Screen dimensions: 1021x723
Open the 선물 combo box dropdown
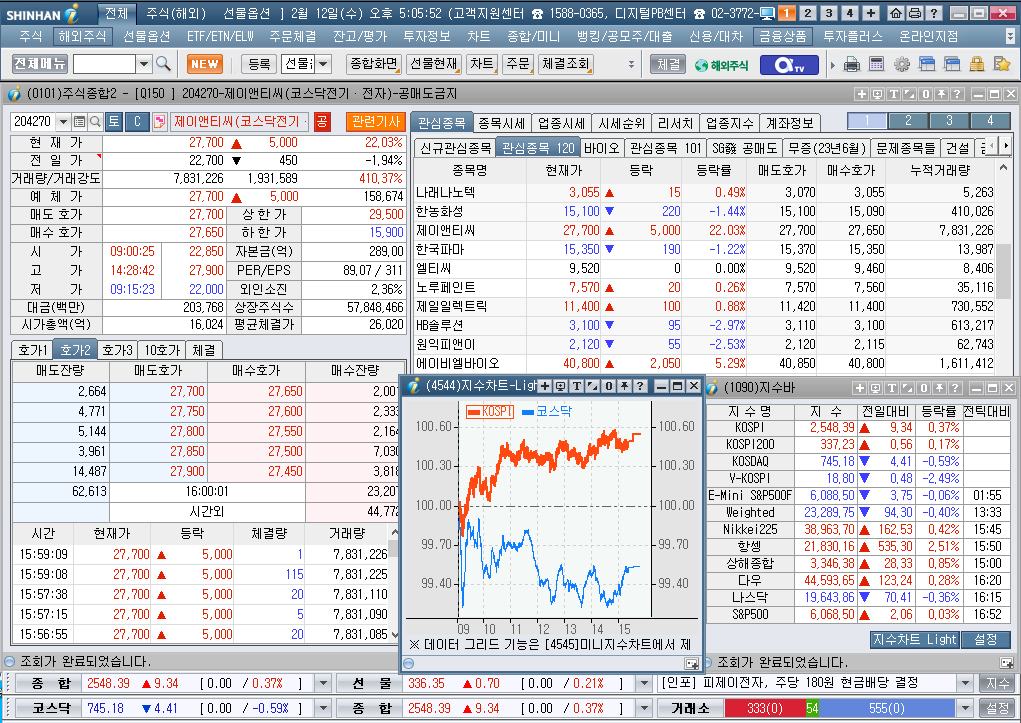click(x=323, y=64)
